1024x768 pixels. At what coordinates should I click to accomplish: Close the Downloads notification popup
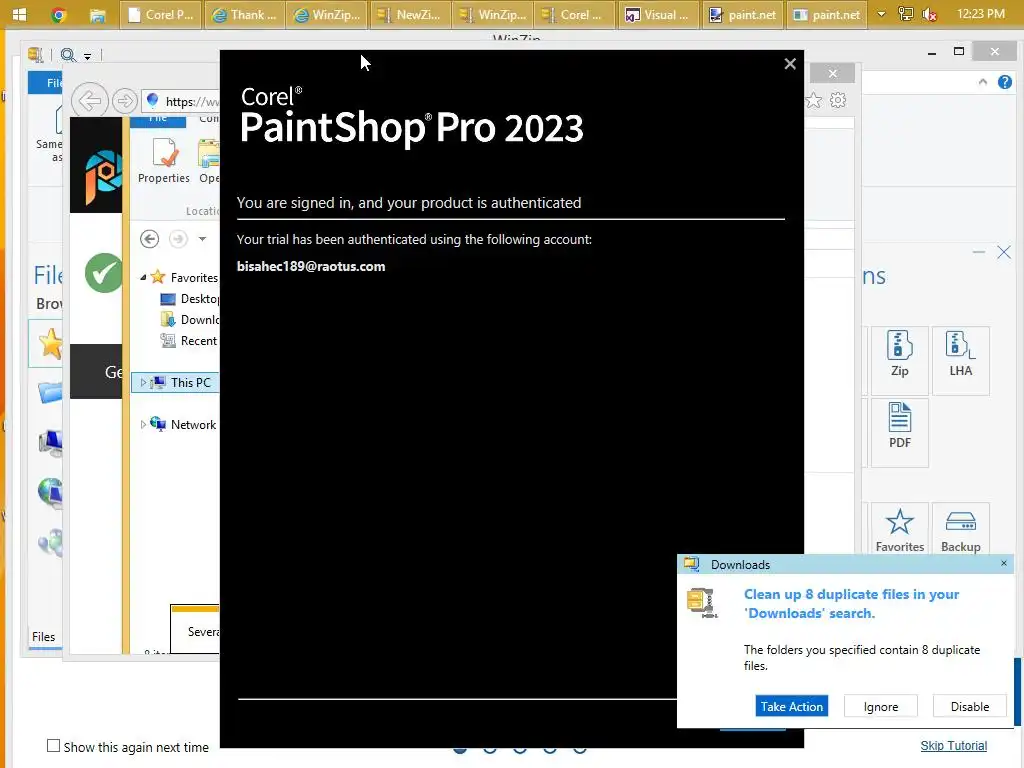click(x=1004, y=563)
